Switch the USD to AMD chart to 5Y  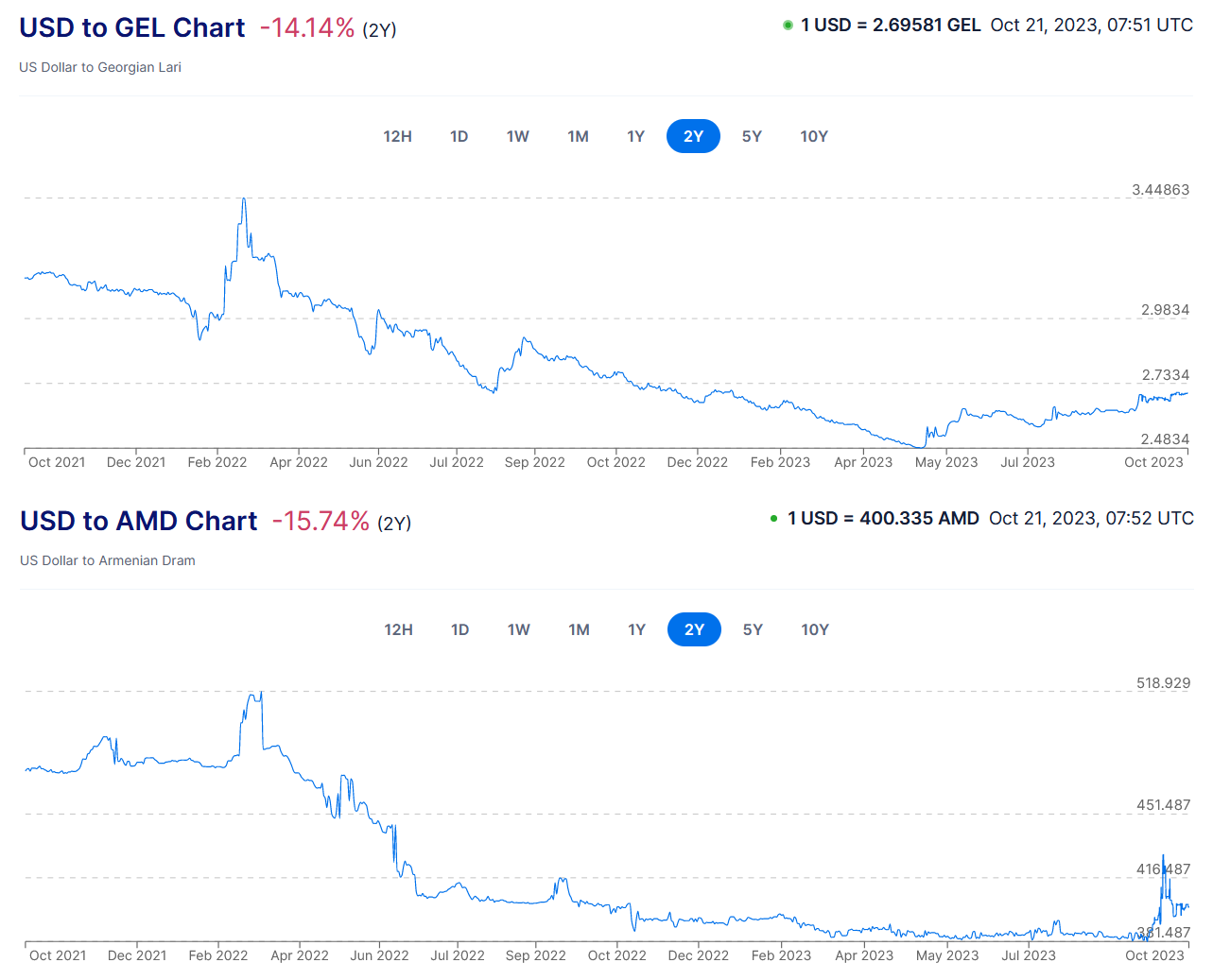[753, 629]
